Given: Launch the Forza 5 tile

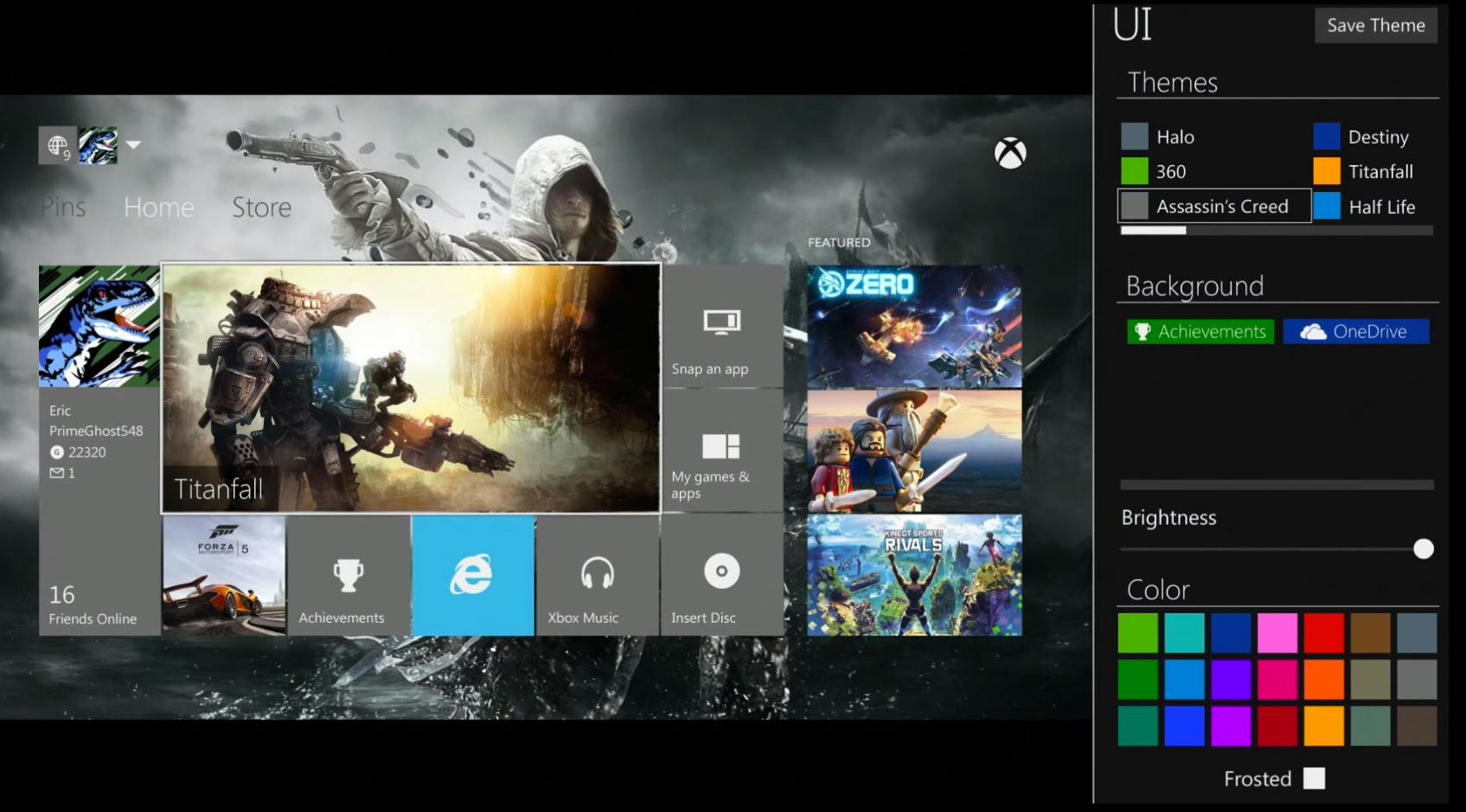Looking at the screenshot, I should click(224, 576).
